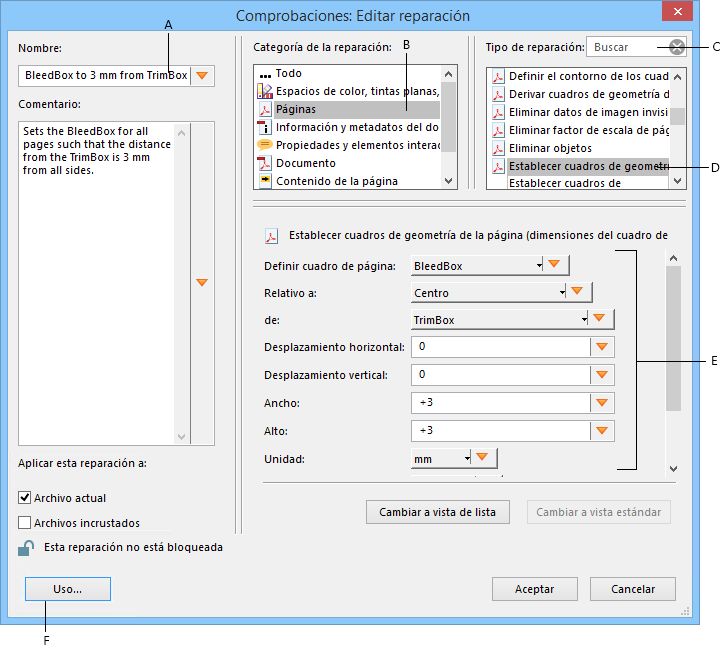
Task: Click the open padlock icon
Action: coord(26,548)
